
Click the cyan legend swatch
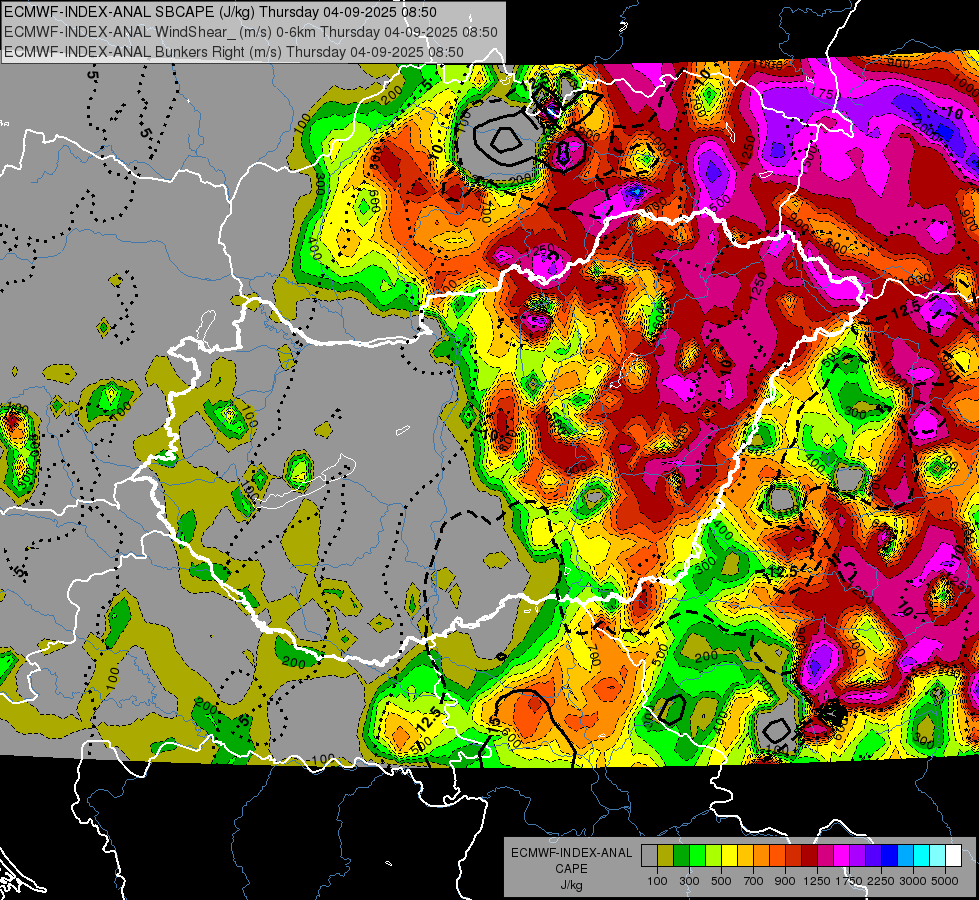[x=922, y=856]
